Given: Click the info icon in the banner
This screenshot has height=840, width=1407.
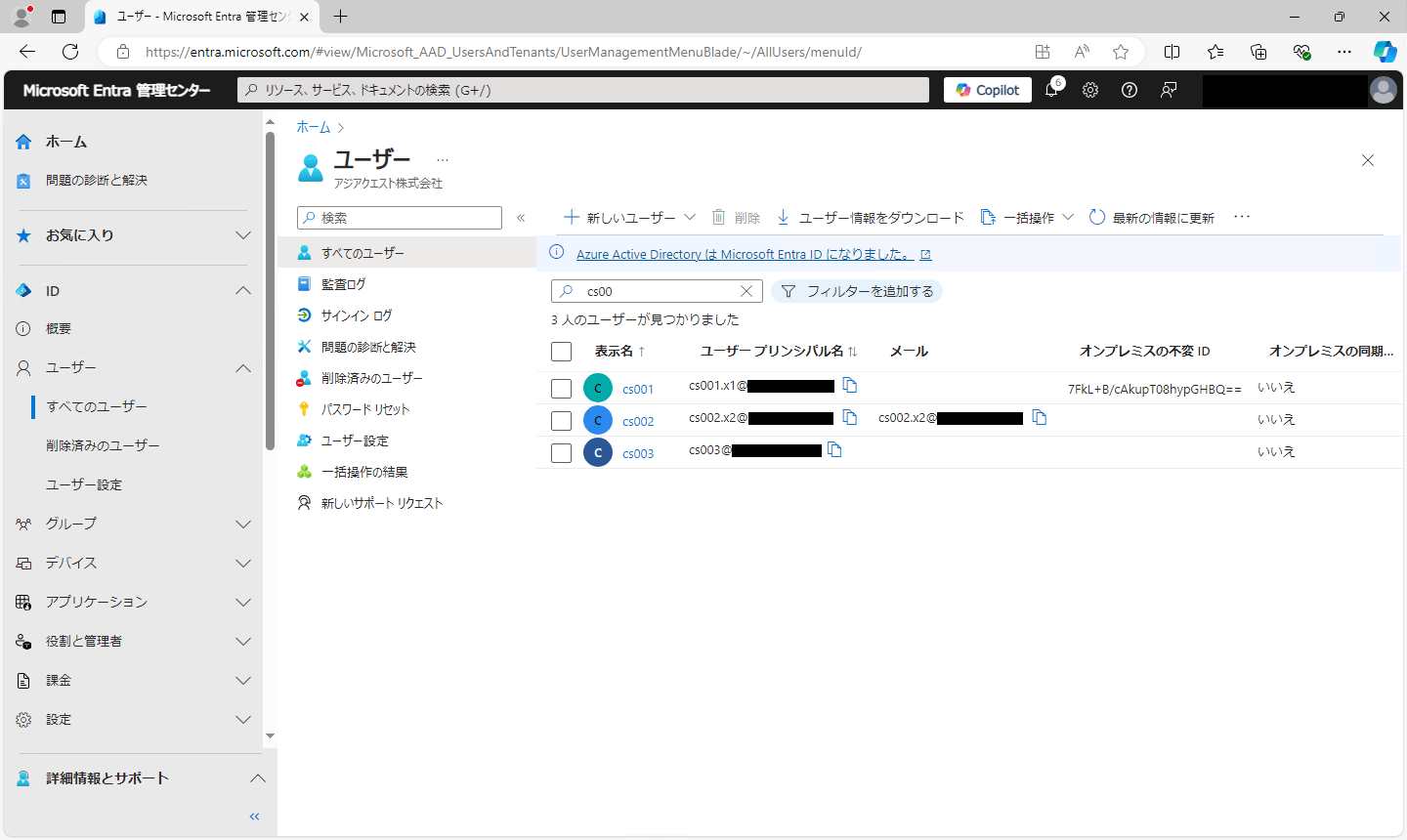Looking at the screenshot, I should point(557,252).
